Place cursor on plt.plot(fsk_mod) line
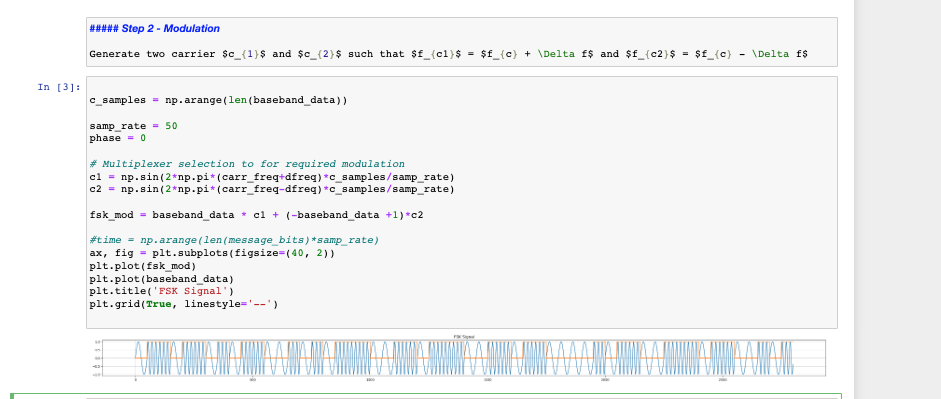This screenshot has width=941, height=399. pos(143,266)
